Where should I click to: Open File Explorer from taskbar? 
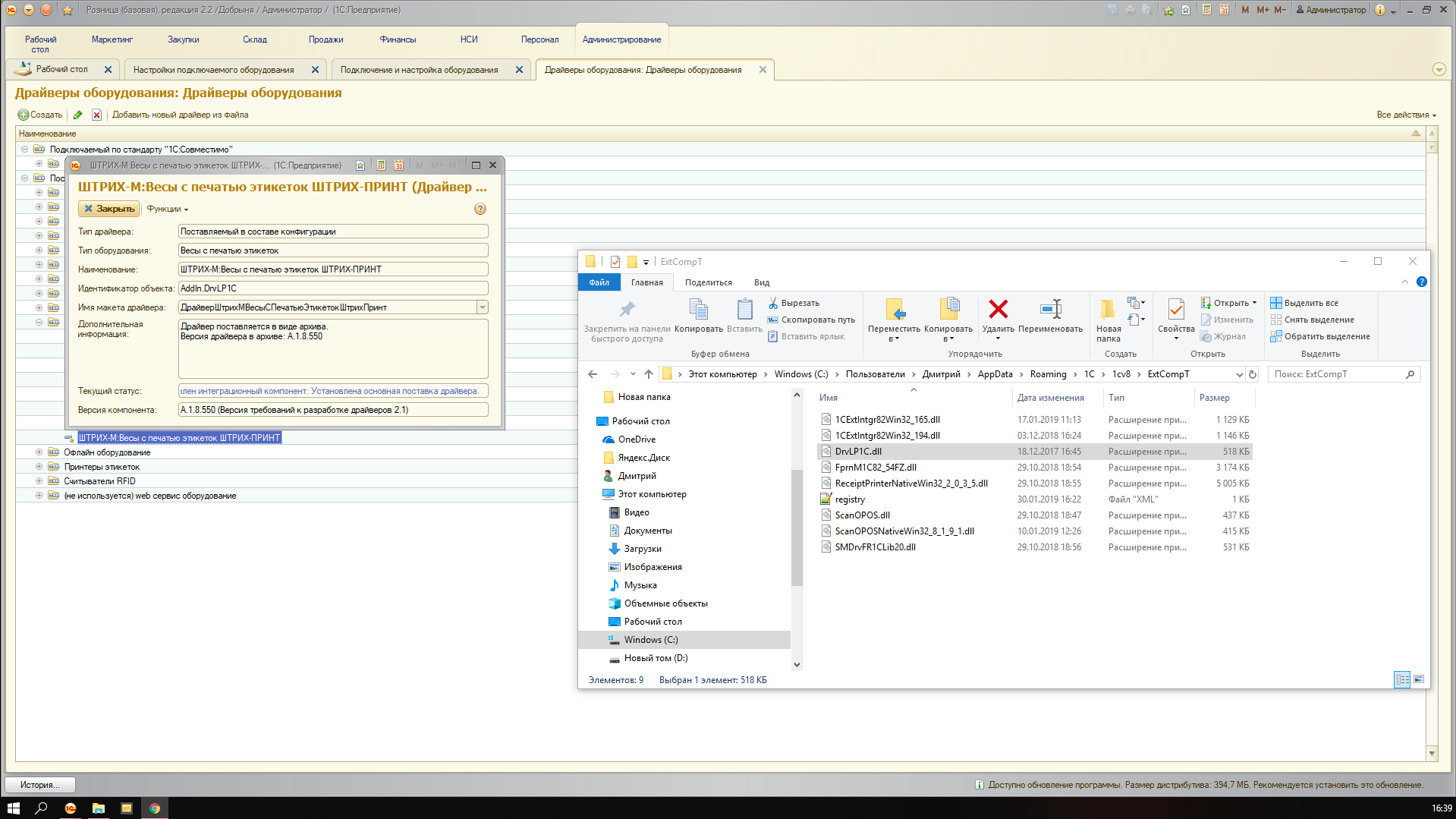[x=99, y=808]
